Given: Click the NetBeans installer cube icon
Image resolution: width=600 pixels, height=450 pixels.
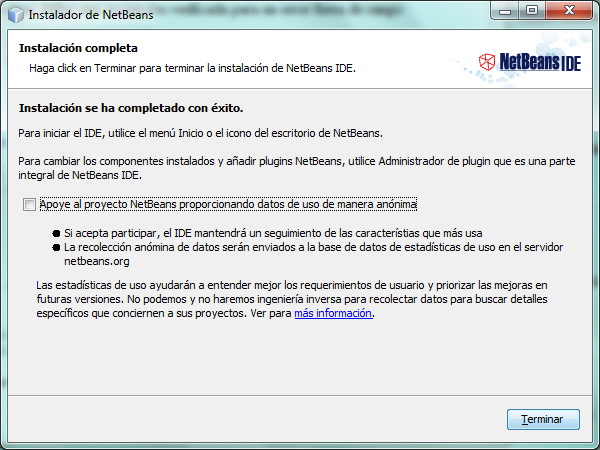Looking at the screenshot, I should point(15,15).
